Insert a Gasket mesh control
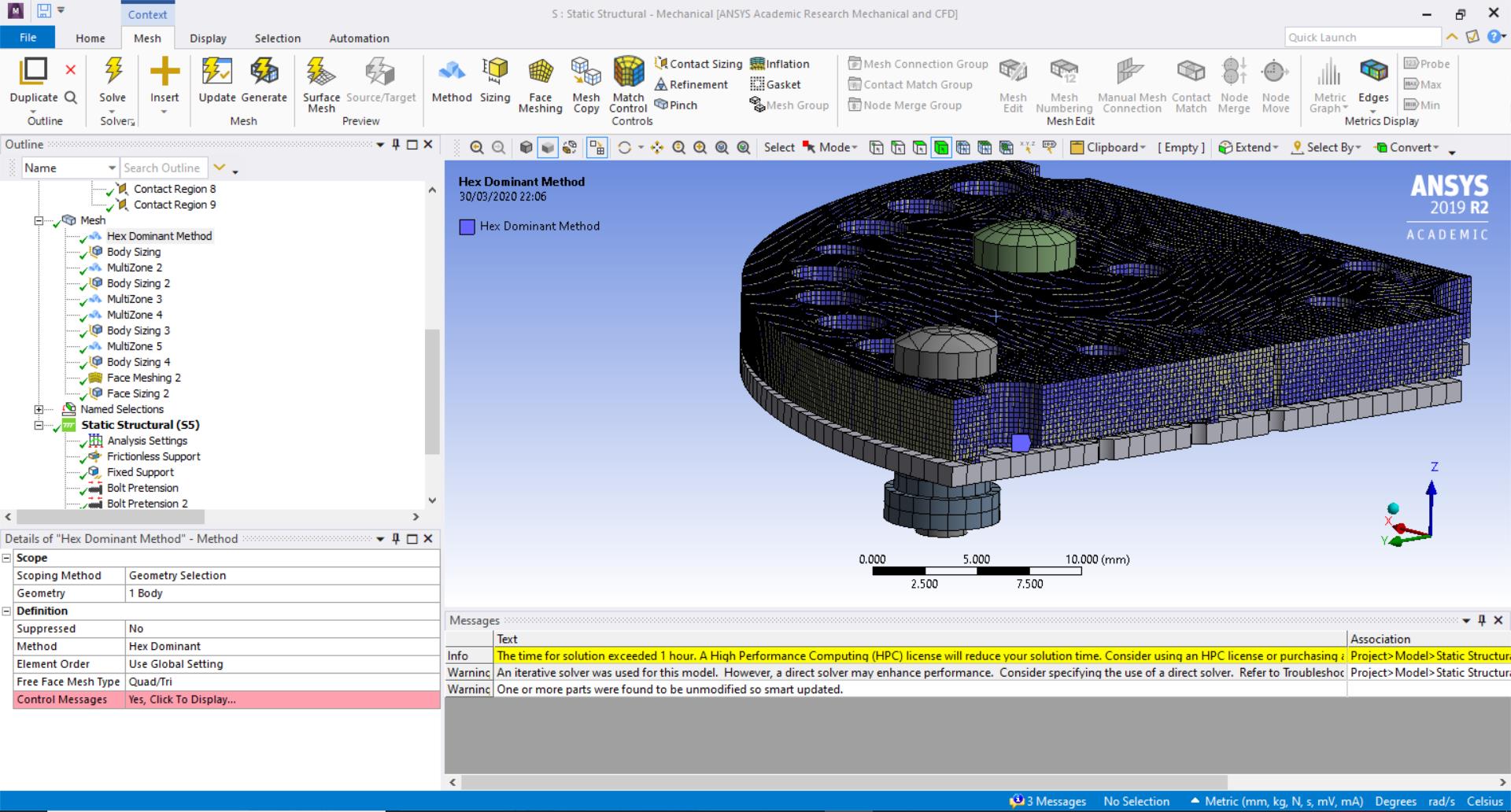 [776, 84]
